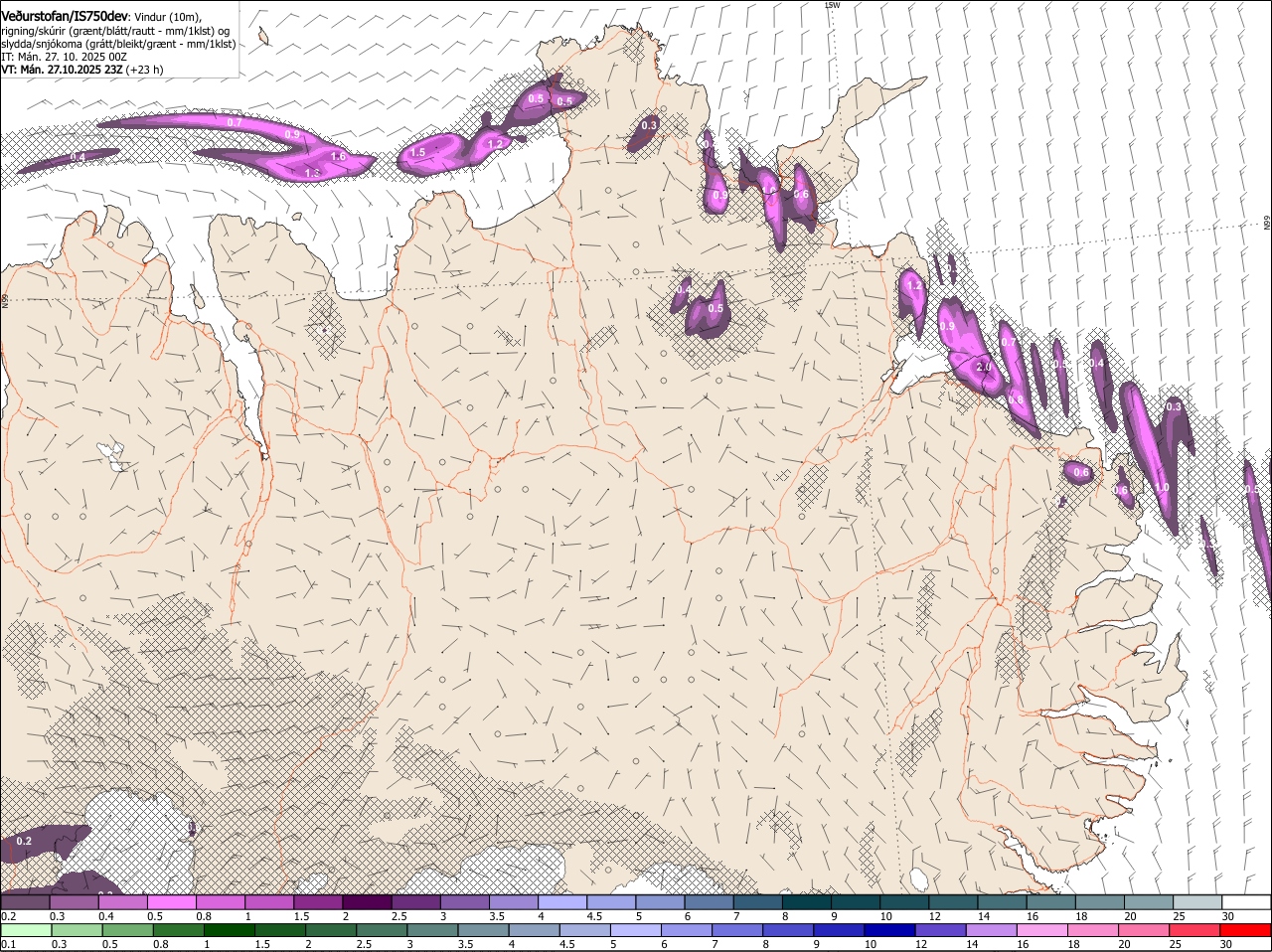Select the 1.0 label in the eastern offshore band
The height and width of the screenshot is (952, 1272).
[1162, 488]
